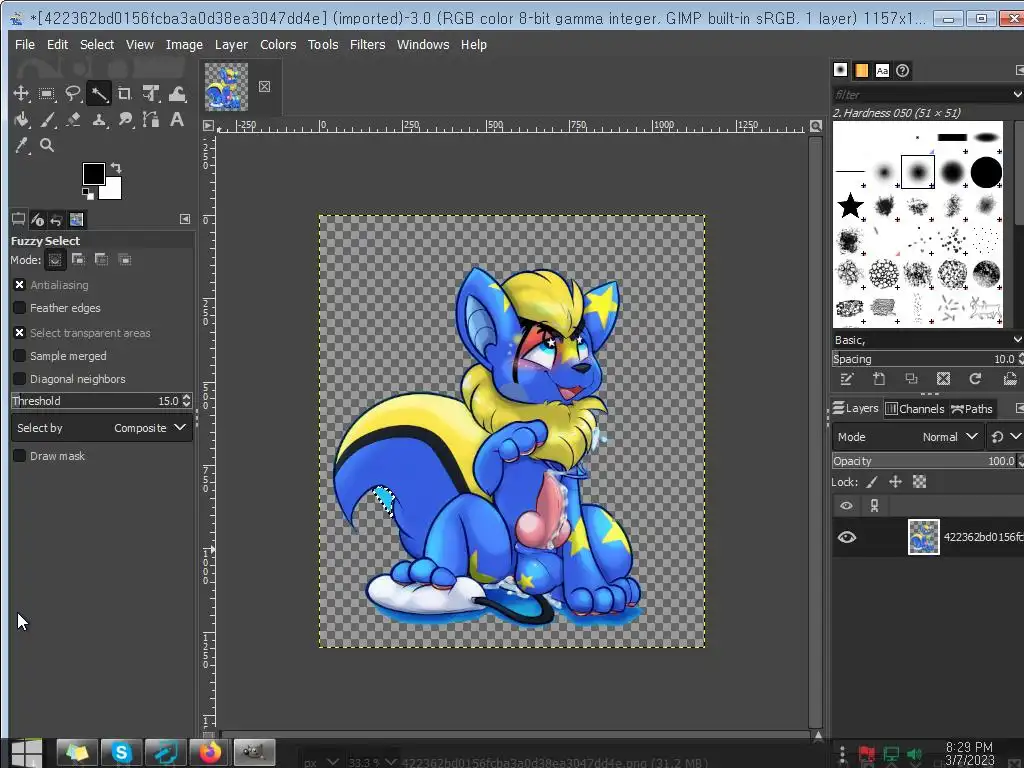Screen dimensions: 1024x768
Task: Open the Basic brush tag dropdown
Action: [1017, 340]
